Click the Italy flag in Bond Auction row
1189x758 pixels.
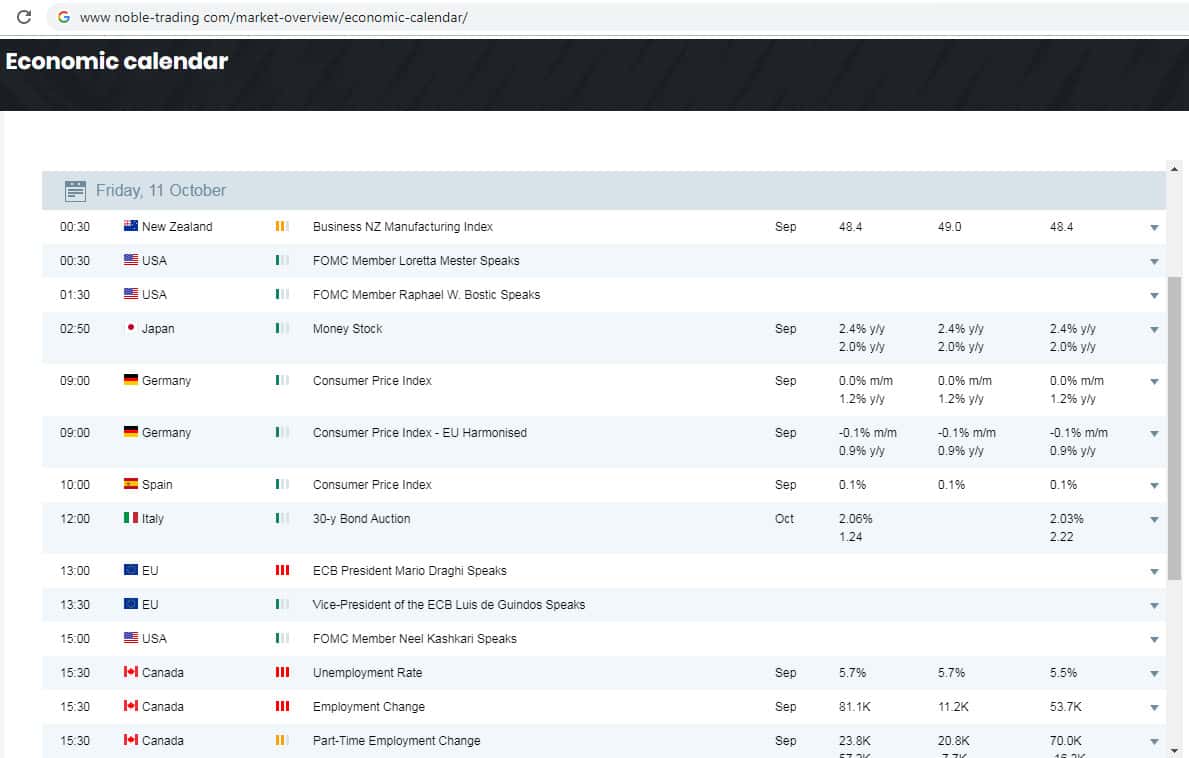tap(130, 519)
